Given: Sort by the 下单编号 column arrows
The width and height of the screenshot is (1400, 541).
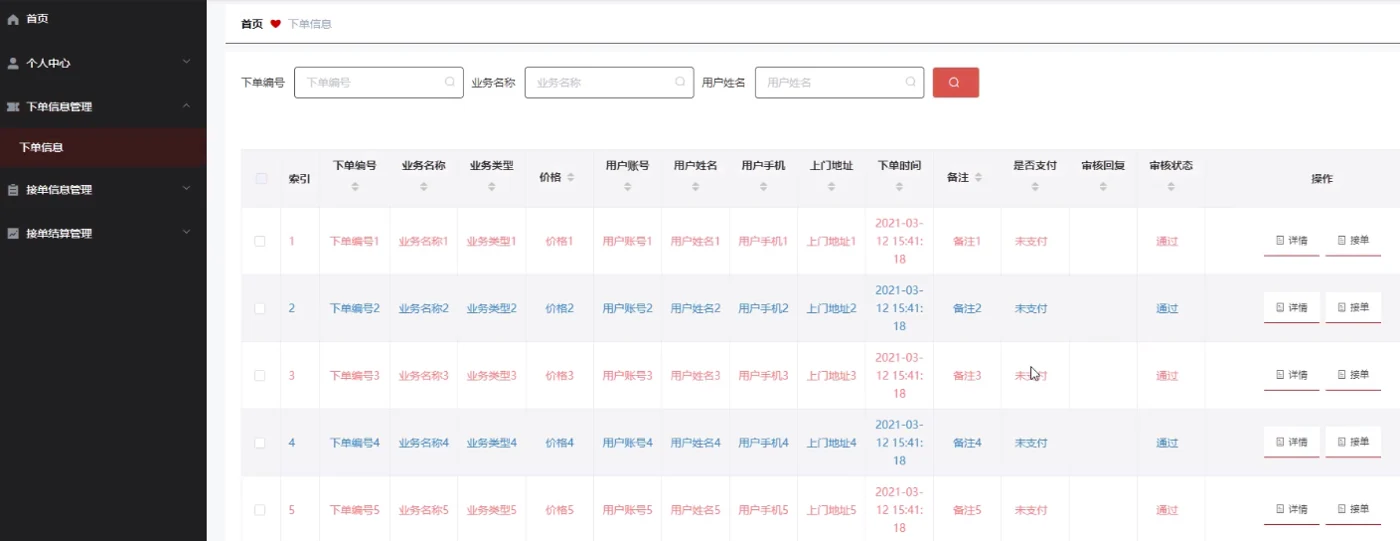Looking at the screenshot, I should (355, 186).
